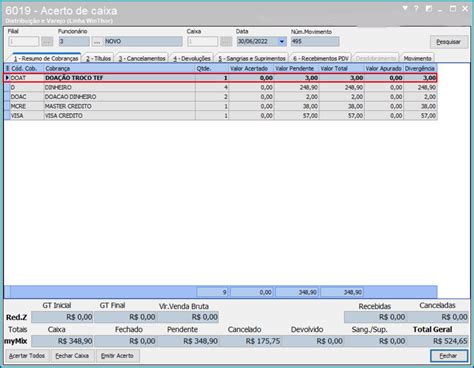Viewport: 474px width, 368px height.
Task: Click the Fechar Caixa button
Action: 72,356
